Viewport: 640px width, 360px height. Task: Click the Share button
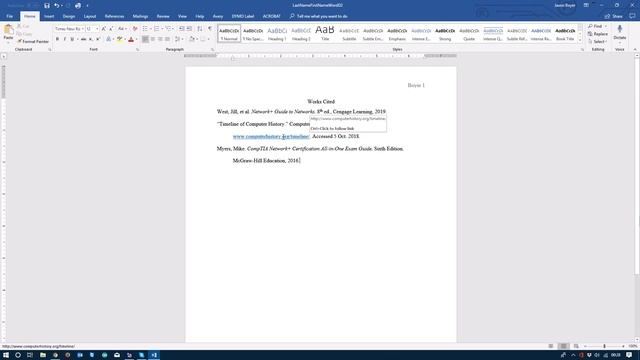pyautogui.click(x=613, y=16)
